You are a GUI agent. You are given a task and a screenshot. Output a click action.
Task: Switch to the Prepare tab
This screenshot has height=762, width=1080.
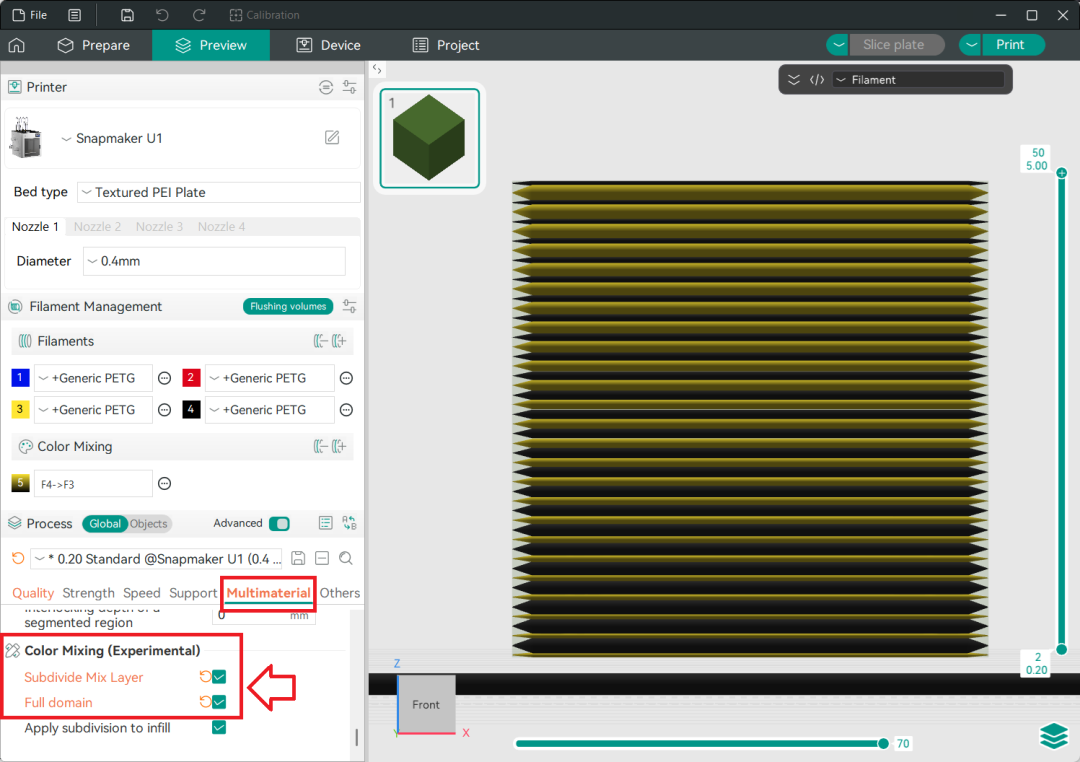coord(93,45)
